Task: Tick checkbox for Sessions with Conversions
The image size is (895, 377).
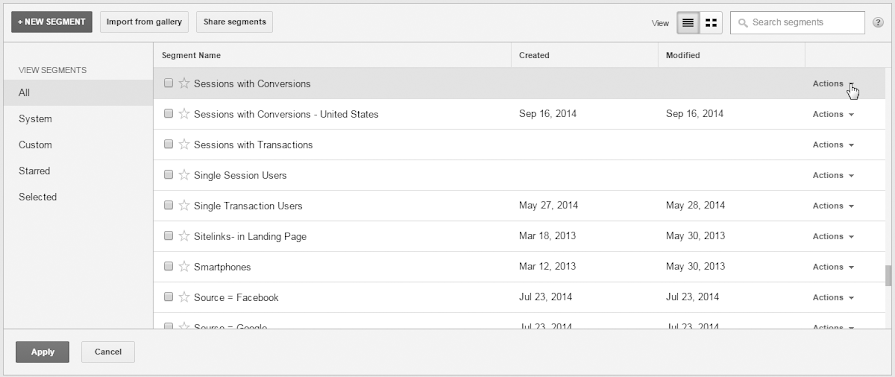Action: [x=168, y=83]
